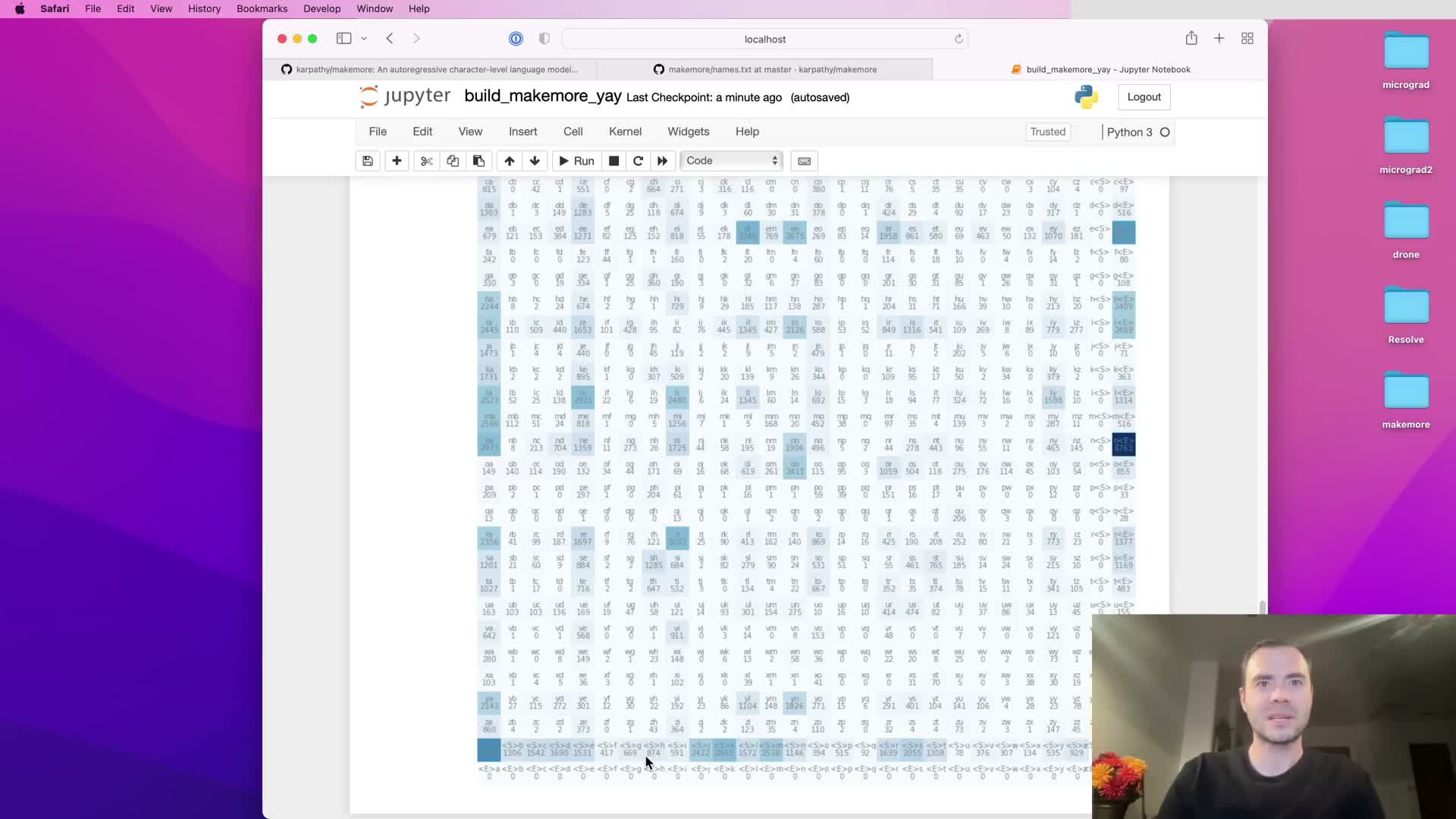Save notebook with the floppy disk icon
Screen dimensions: 1456x819
[x=368, y=161]
